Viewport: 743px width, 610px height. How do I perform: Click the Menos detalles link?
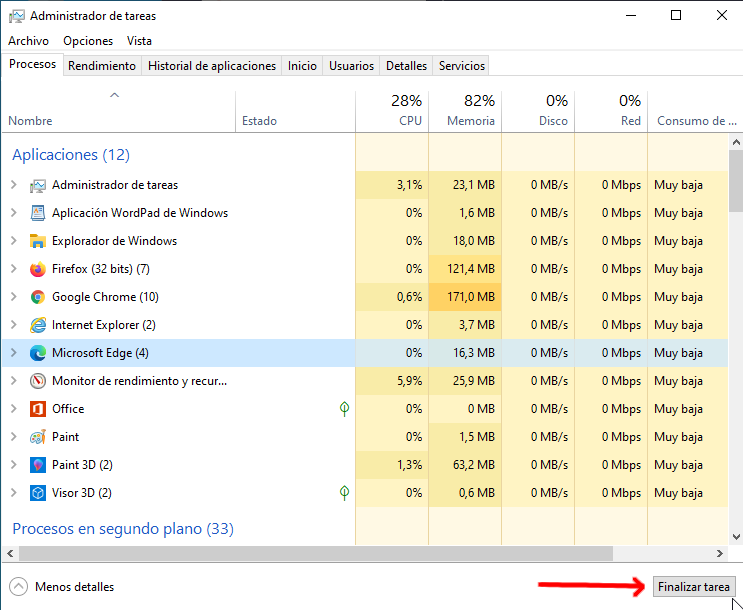pos(74,587)
